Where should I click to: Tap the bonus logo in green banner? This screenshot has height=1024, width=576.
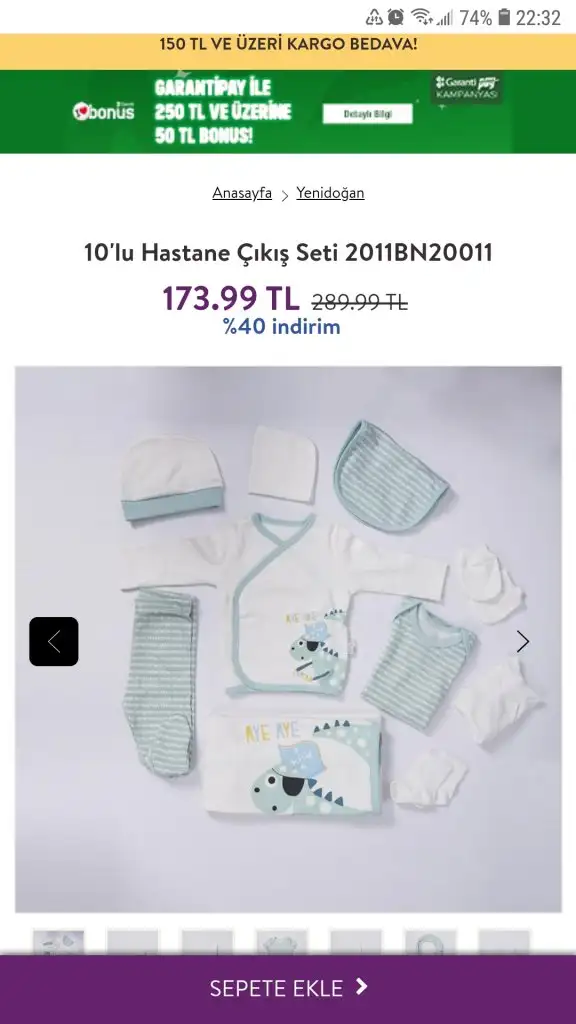pos(103,111)
